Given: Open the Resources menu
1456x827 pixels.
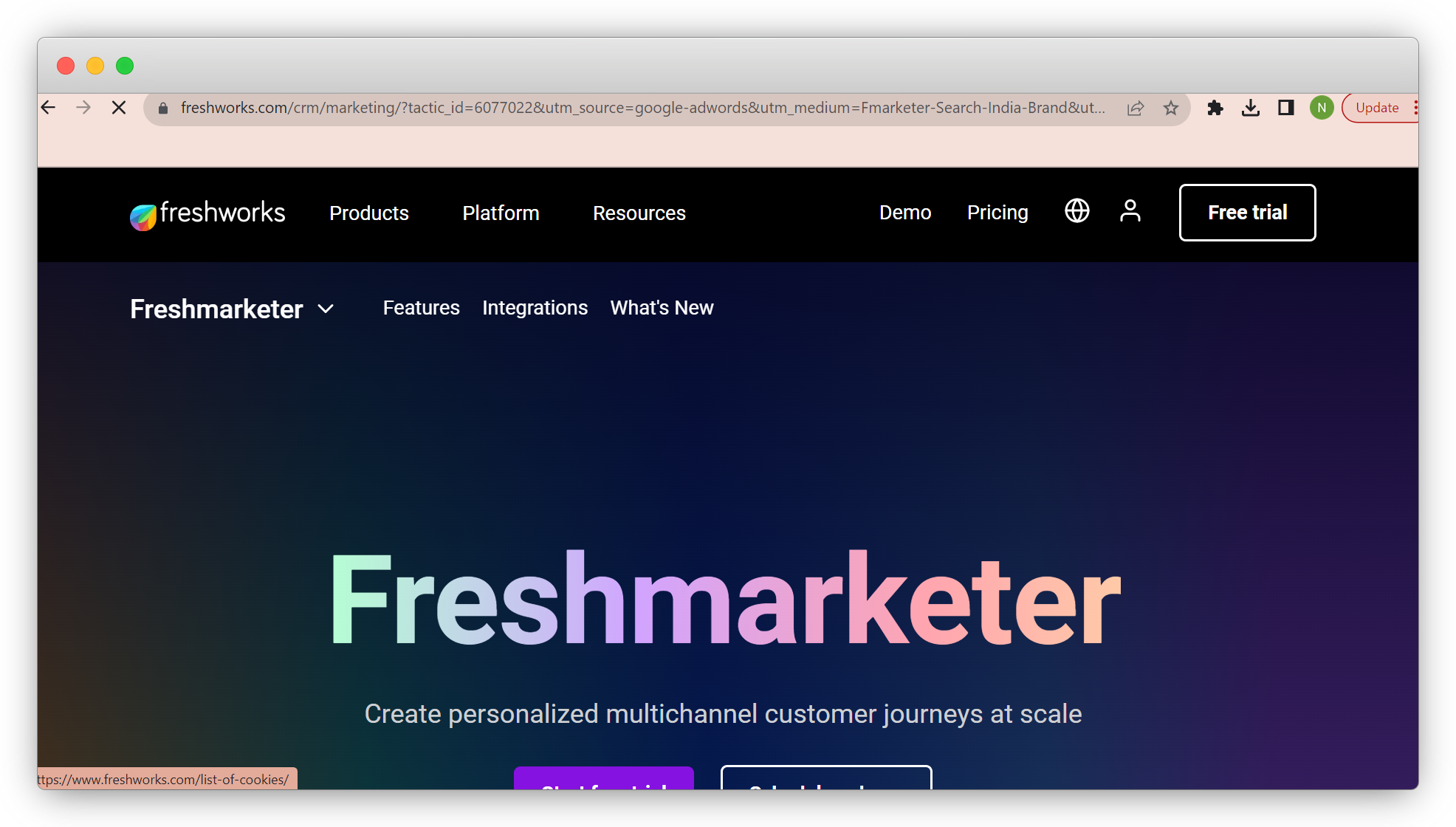Looking at the screenshot, I should pos(639,213).
